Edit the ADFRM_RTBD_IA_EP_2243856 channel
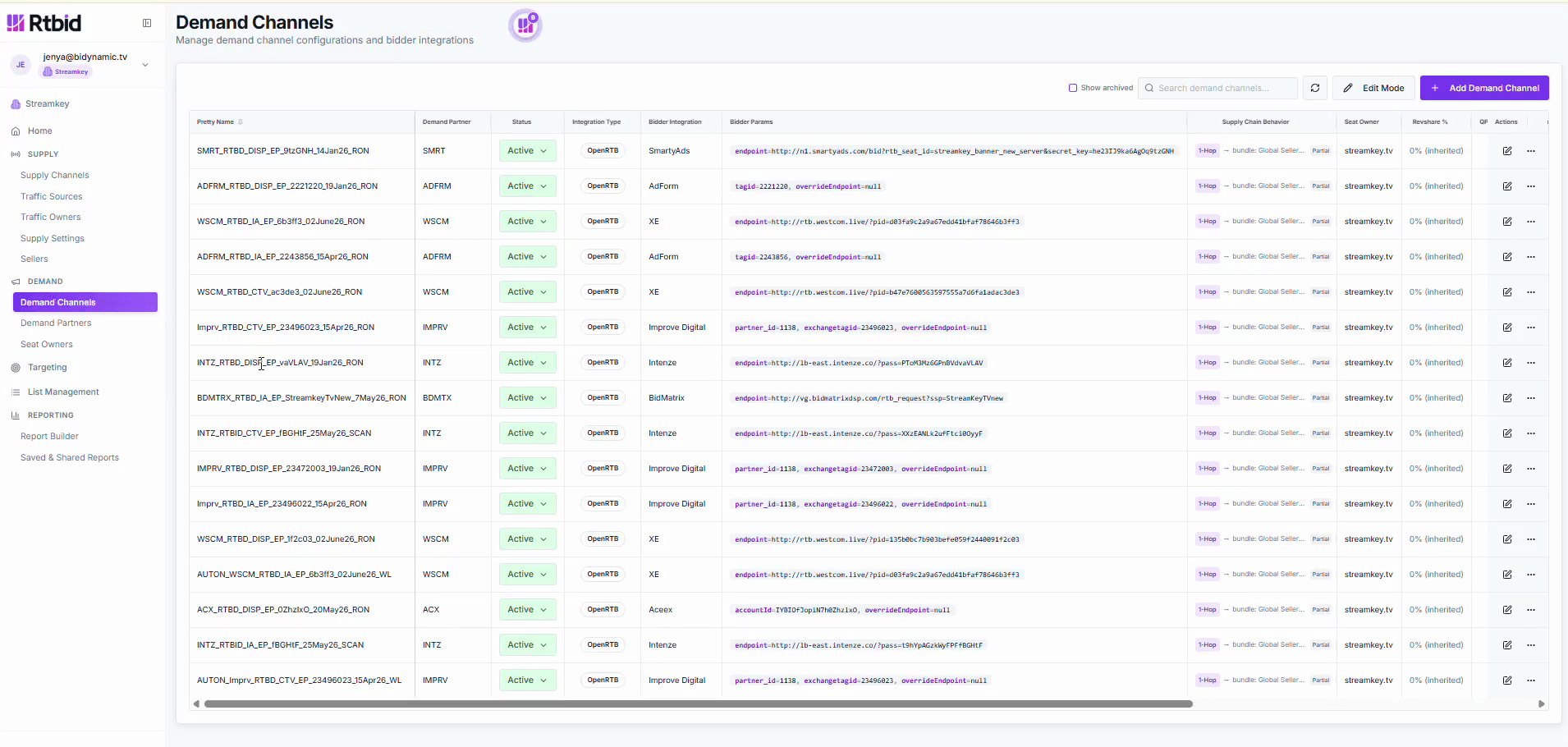Image resolution: width=1568 pixels, height=747 pixels. click(1507, 257)
